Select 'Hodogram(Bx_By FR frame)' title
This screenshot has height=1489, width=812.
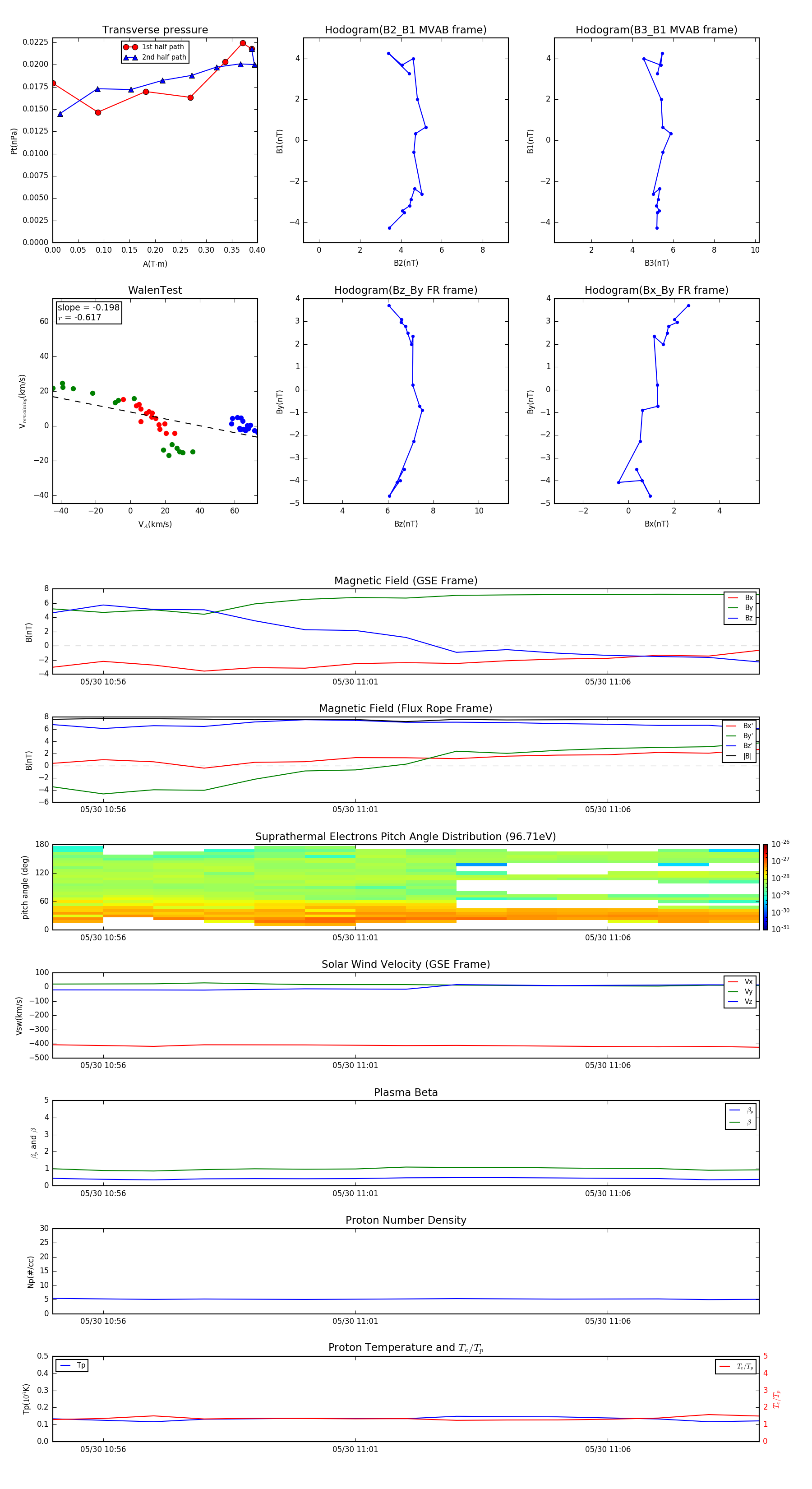[656, 290]
